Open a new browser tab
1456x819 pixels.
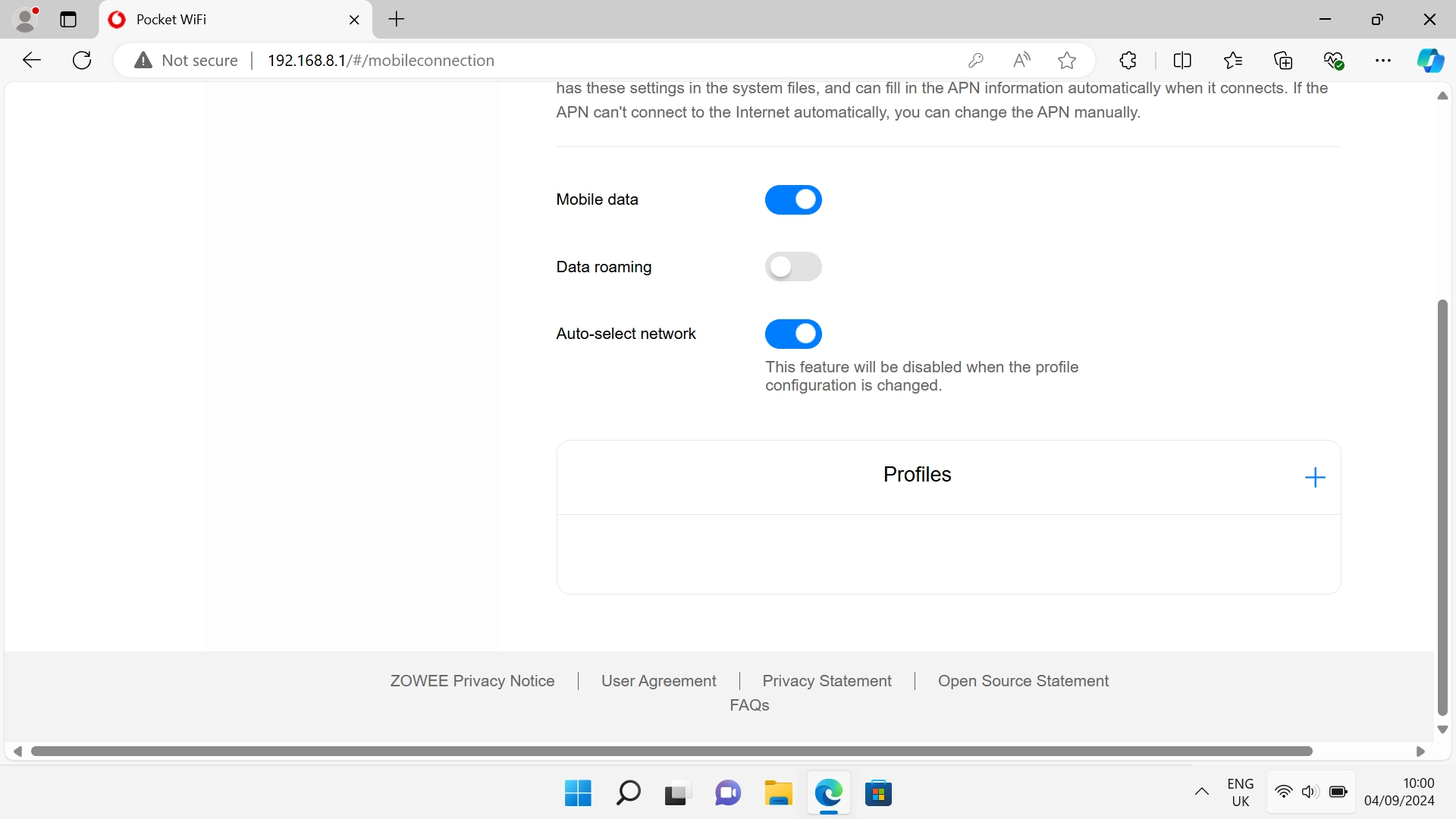pyautogui.click(x=396, y=20)
